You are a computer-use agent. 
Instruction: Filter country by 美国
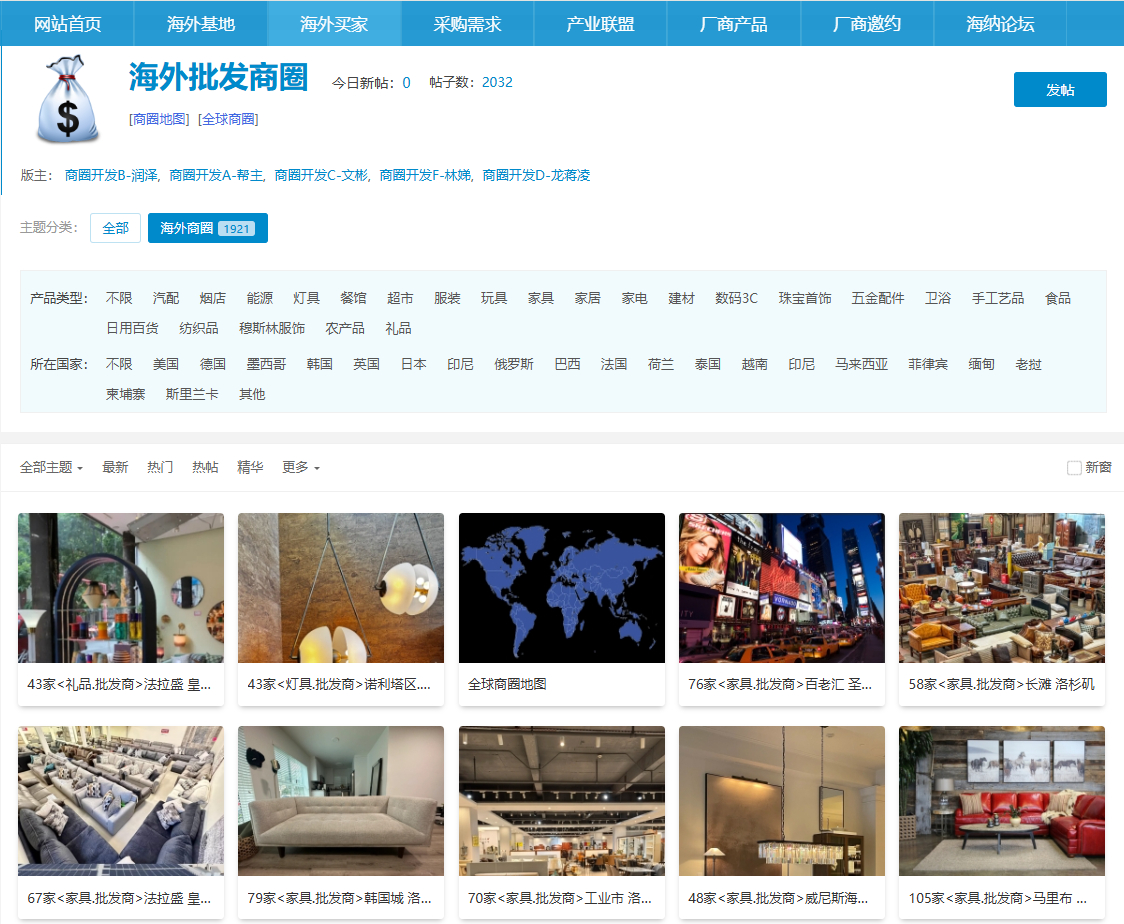pos(166,364)
